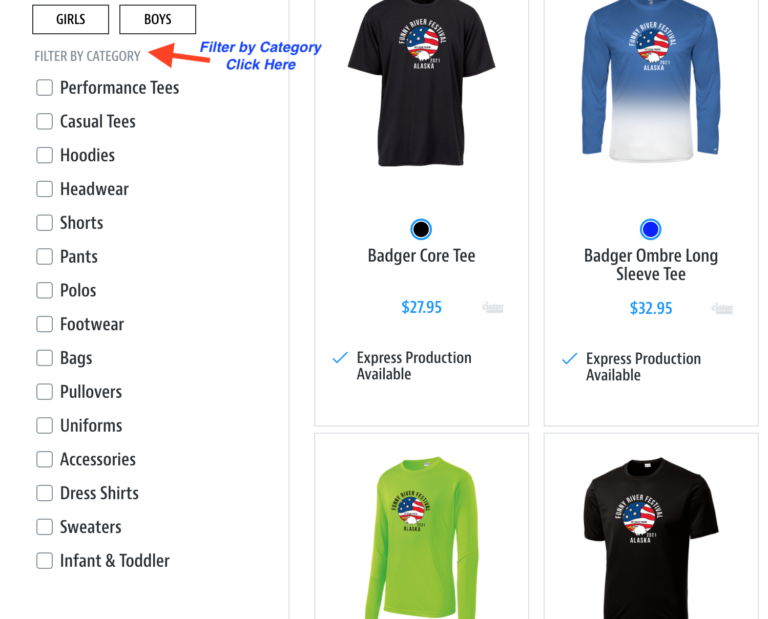768x619 pixels.
Task: Open the Badger Core Tee title link
Action: click(x=421, y=256)
